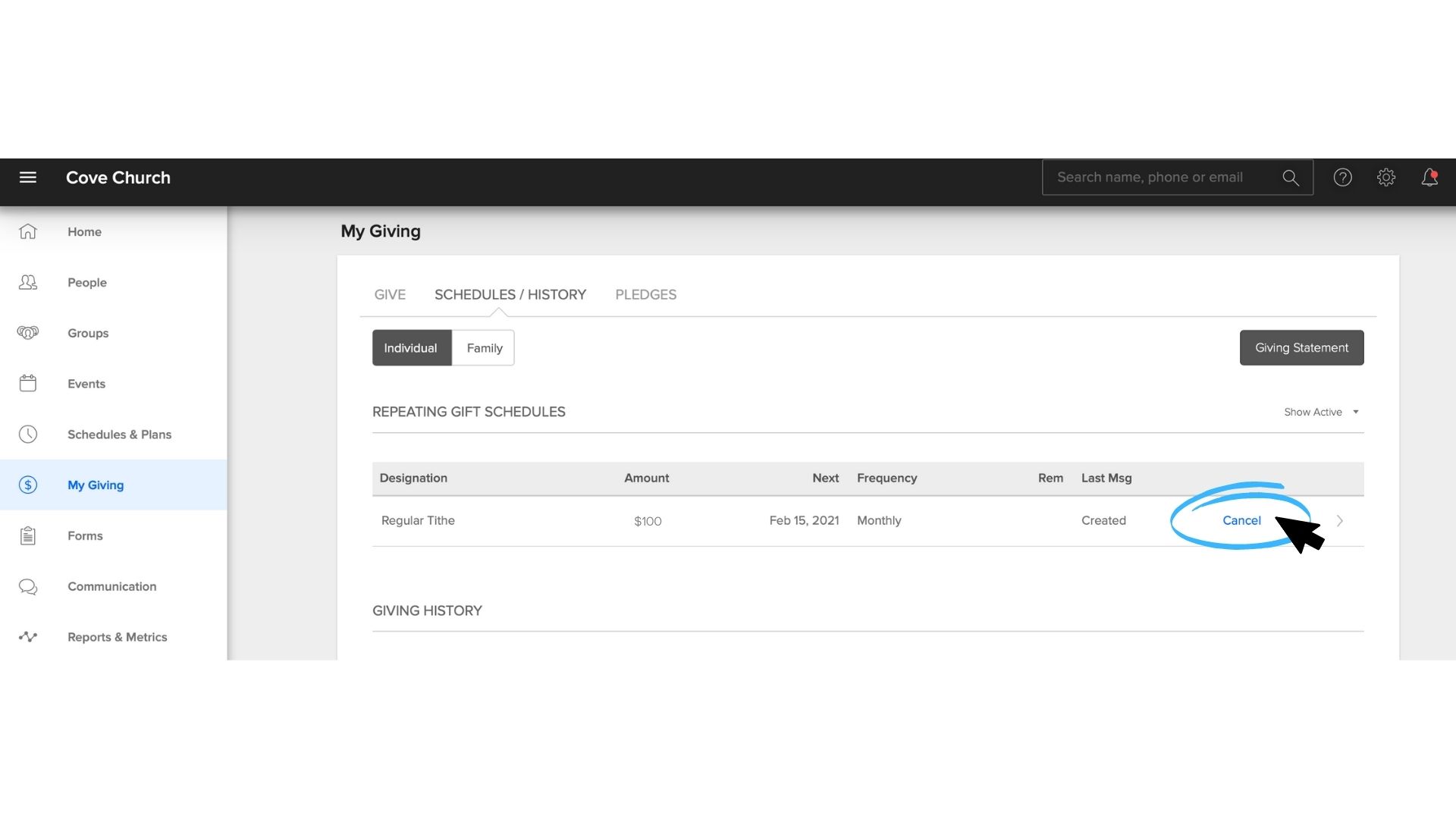Open the help question mark icon
This screenshot has width=1456, height=819.
click(1343, 177)
